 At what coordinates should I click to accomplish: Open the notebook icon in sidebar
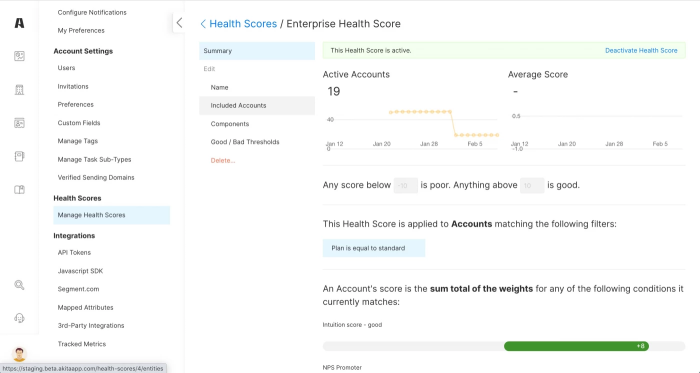19,156
